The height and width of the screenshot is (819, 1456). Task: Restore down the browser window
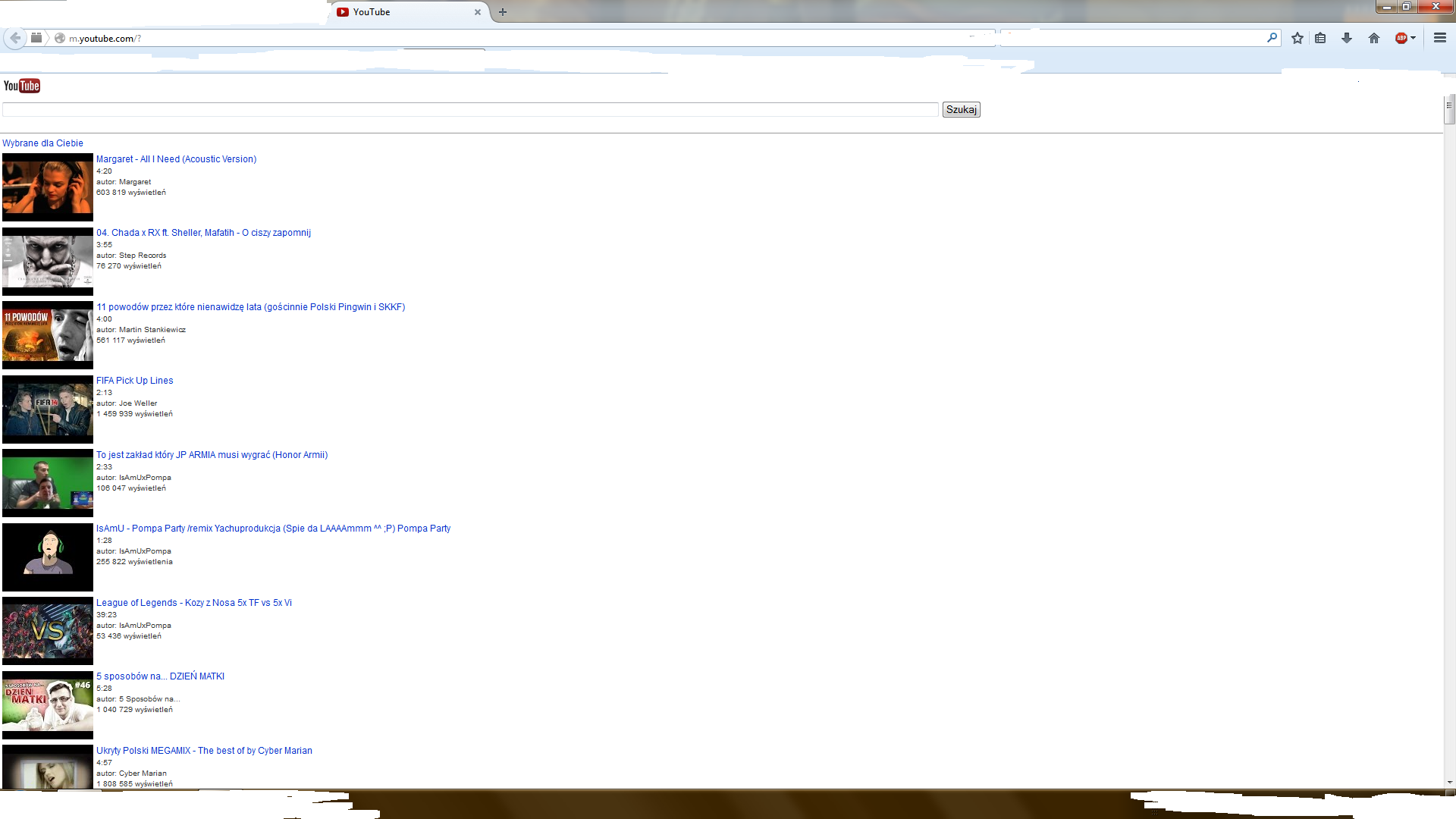(x=1407, y=7)
